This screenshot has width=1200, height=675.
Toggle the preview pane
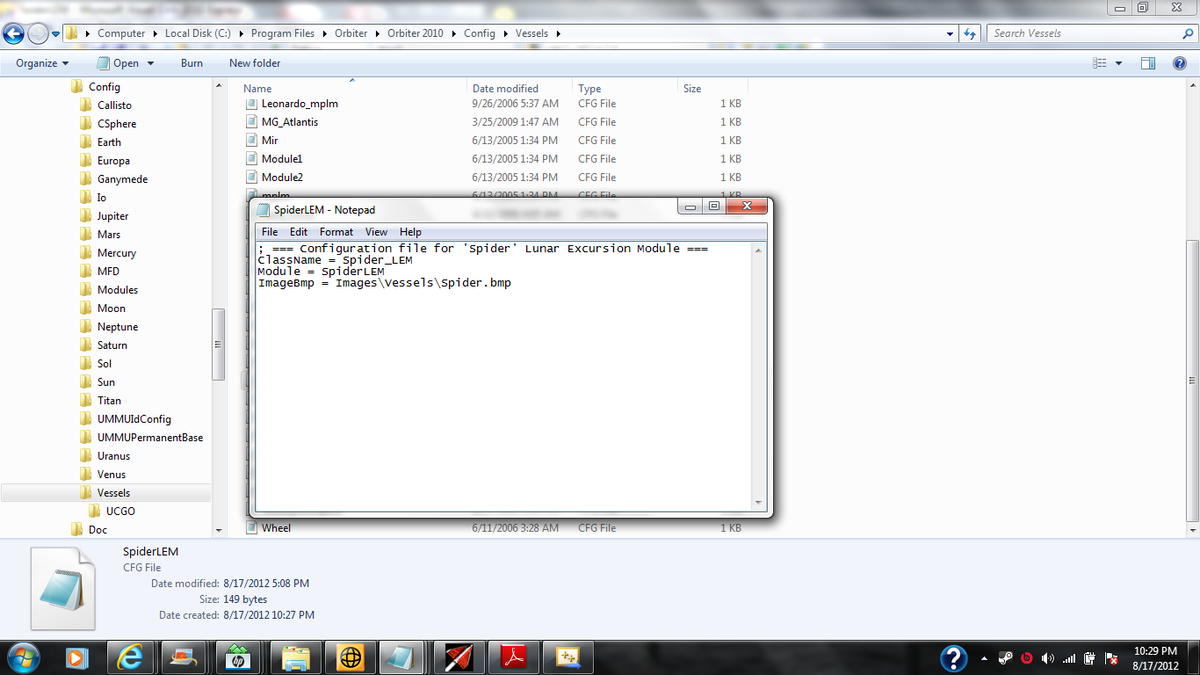[x=1149, y=63]
